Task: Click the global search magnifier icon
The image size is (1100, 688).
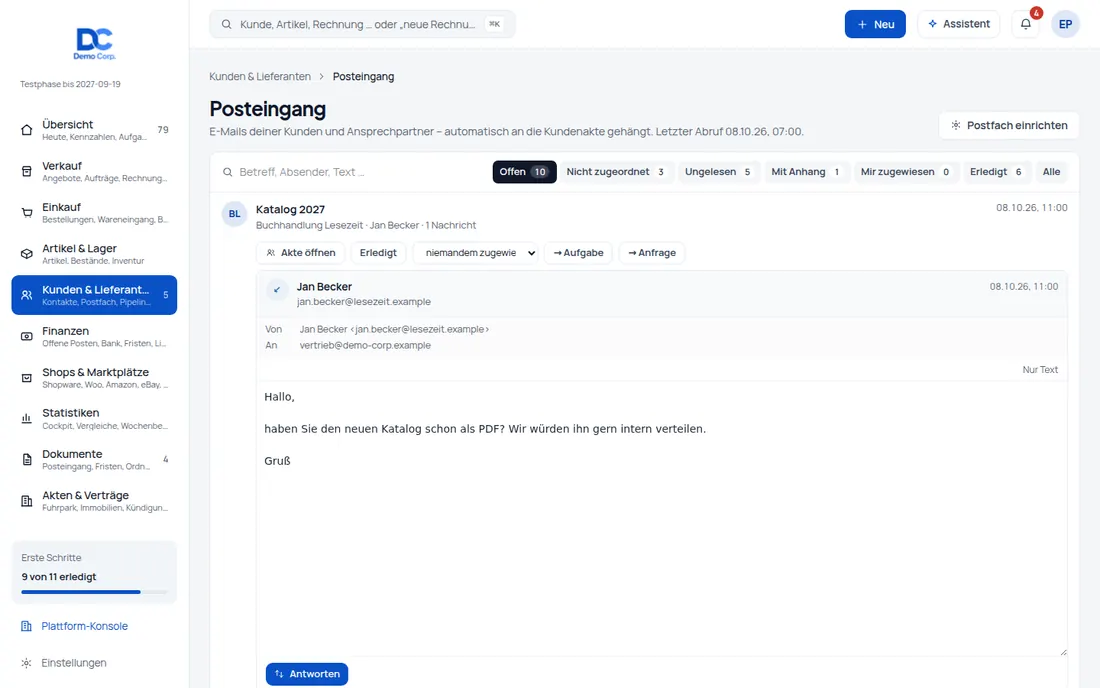Action: [227, 25]
